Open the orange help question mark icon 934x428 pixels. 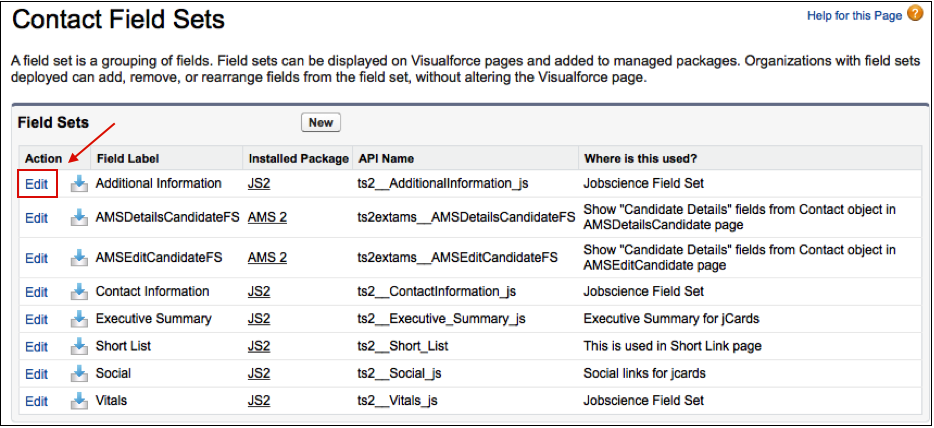tap(914, 14)
